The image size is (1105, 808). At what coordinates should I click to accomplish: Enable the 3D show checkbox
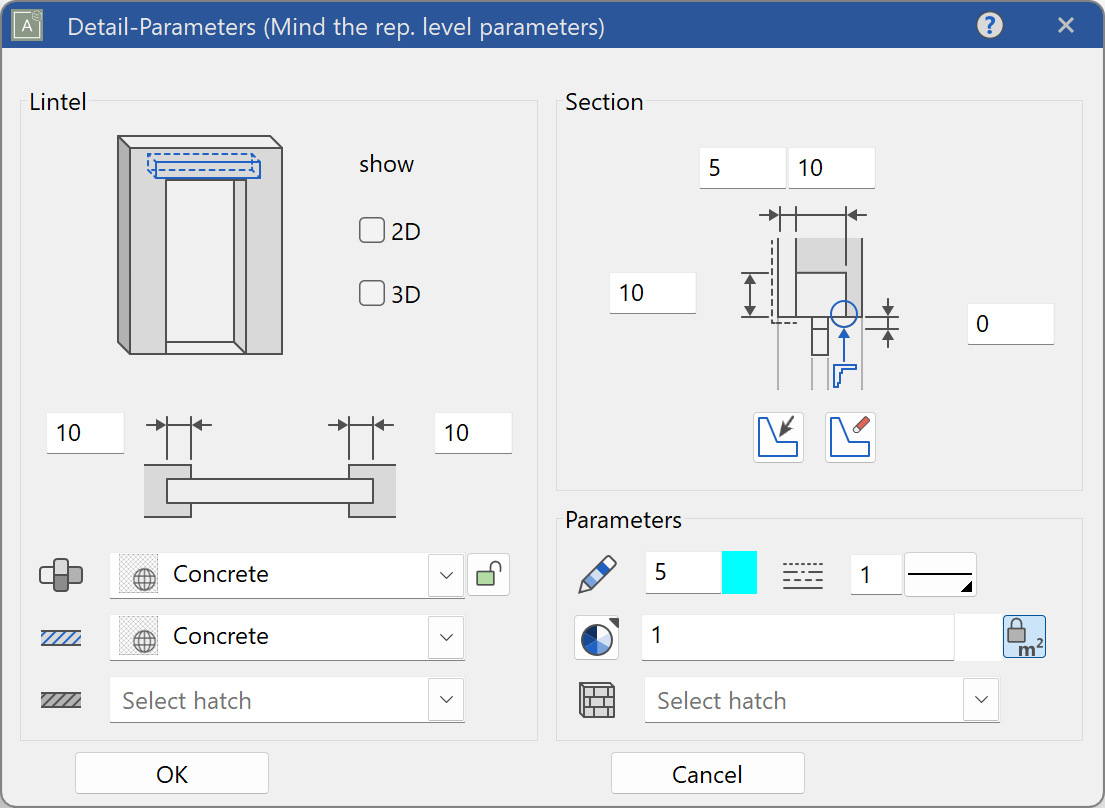pos(371,293)
